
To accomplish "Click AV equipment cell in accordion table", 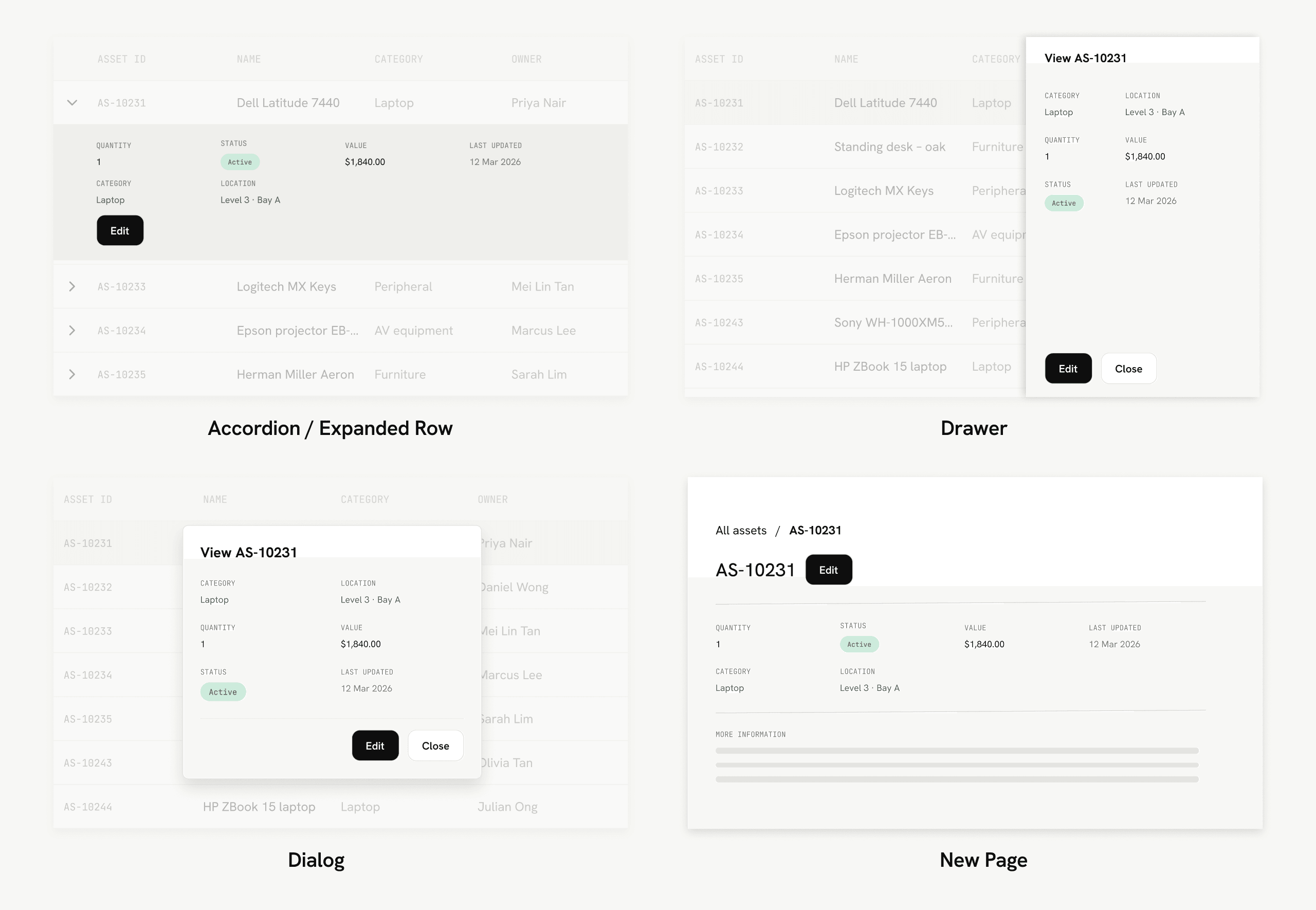I will [413, 331].
